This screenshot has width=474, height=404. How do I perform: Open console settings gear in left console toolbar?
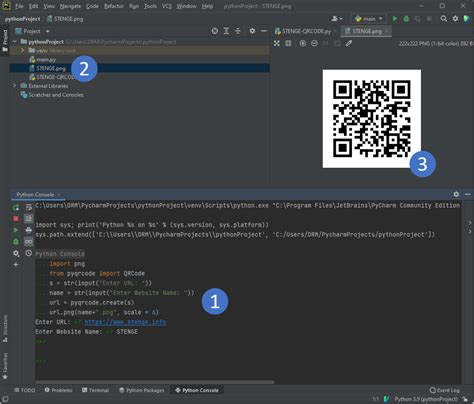[16, 253]
